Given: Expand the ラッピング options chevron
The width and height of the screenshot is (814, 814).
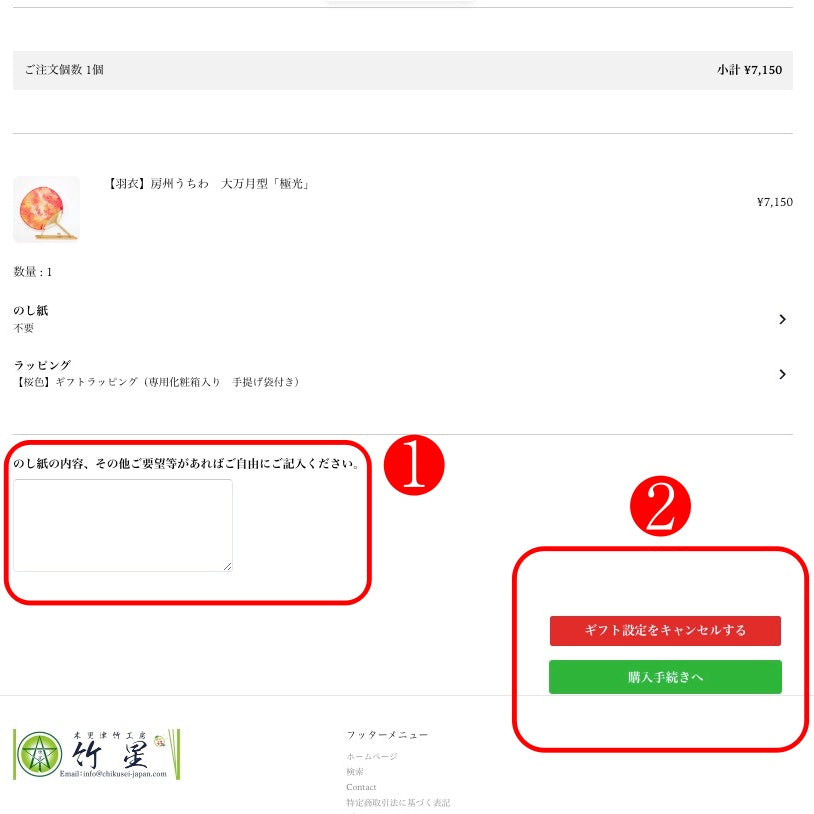Looking at the screenshot, I should click(782, 374).
